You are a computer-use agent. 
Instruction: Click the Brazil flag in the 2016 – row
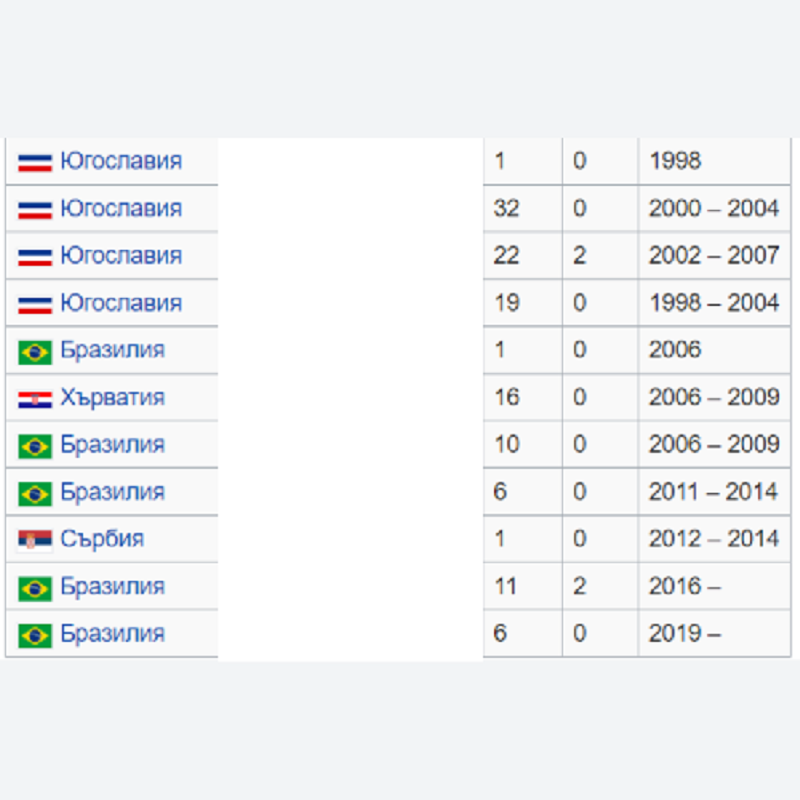pos(35,589)
